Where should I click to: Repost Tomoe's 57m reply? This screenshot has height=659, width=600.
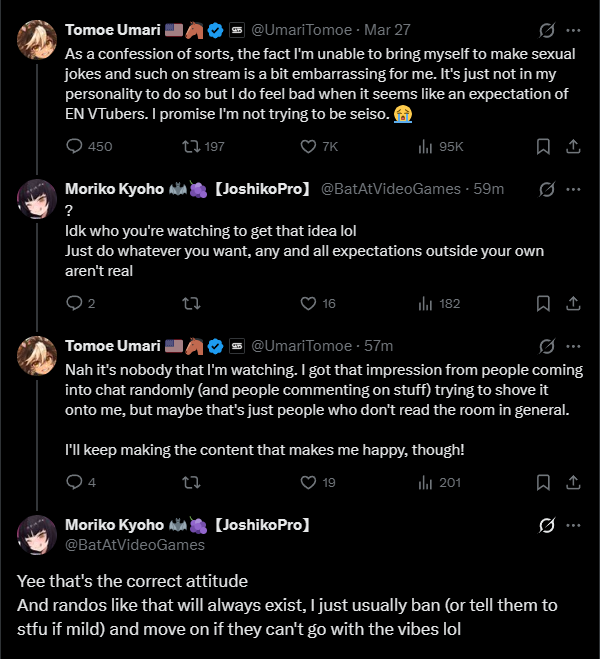[x=190, y=482]
